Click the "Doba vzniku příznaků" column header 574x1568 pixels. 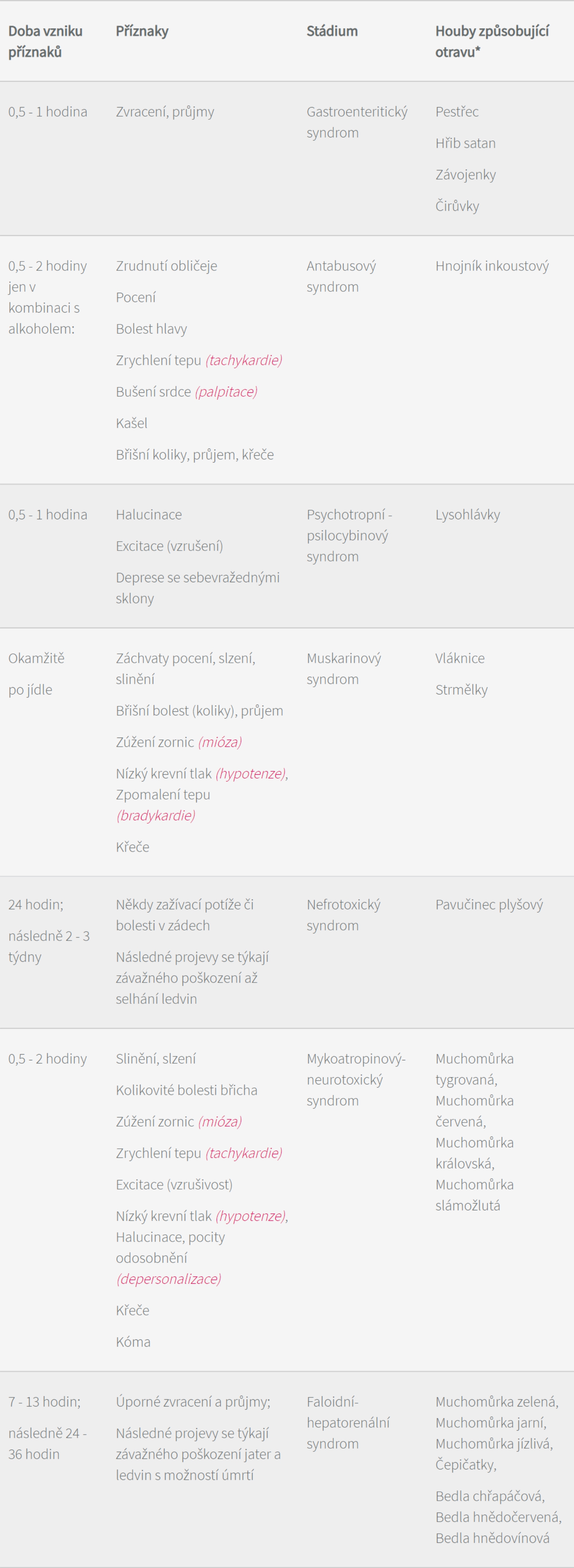point(45,41)
